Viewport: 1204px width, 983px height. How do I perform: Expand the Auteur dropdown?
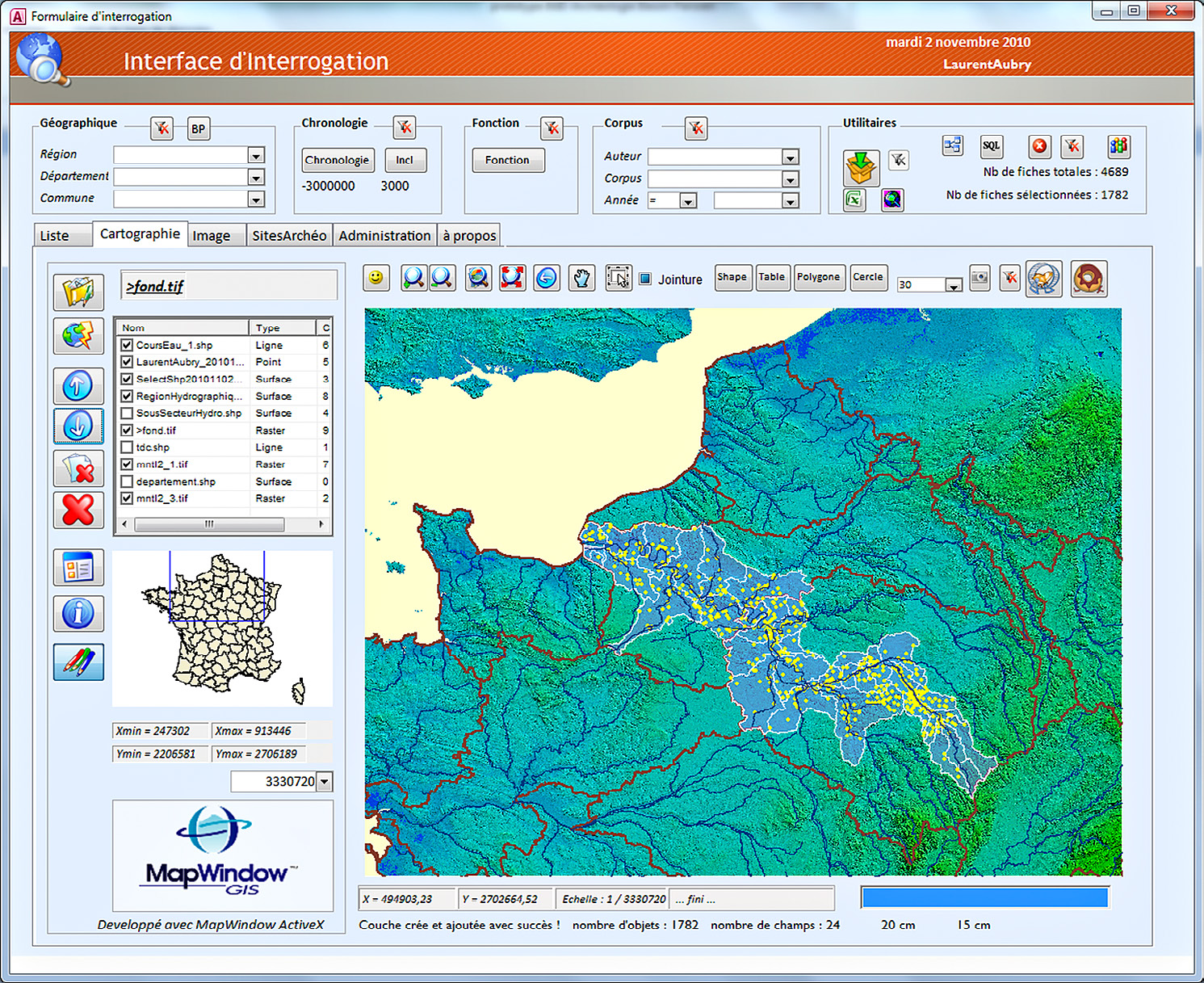point(791,158)
